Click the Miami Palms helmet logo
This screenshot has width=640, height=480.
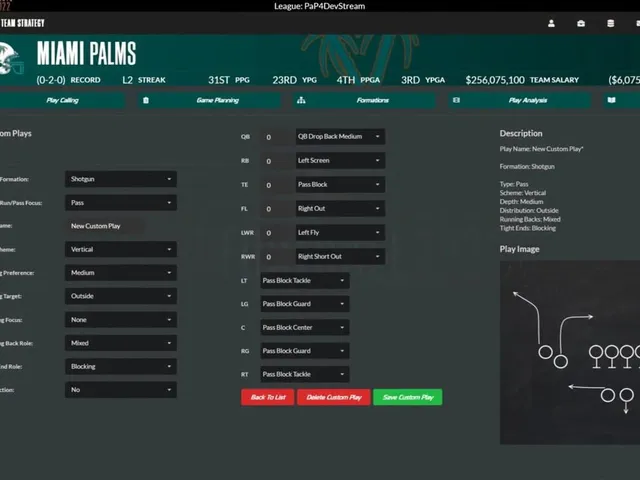pyautogui.click(x=11, y=59)
